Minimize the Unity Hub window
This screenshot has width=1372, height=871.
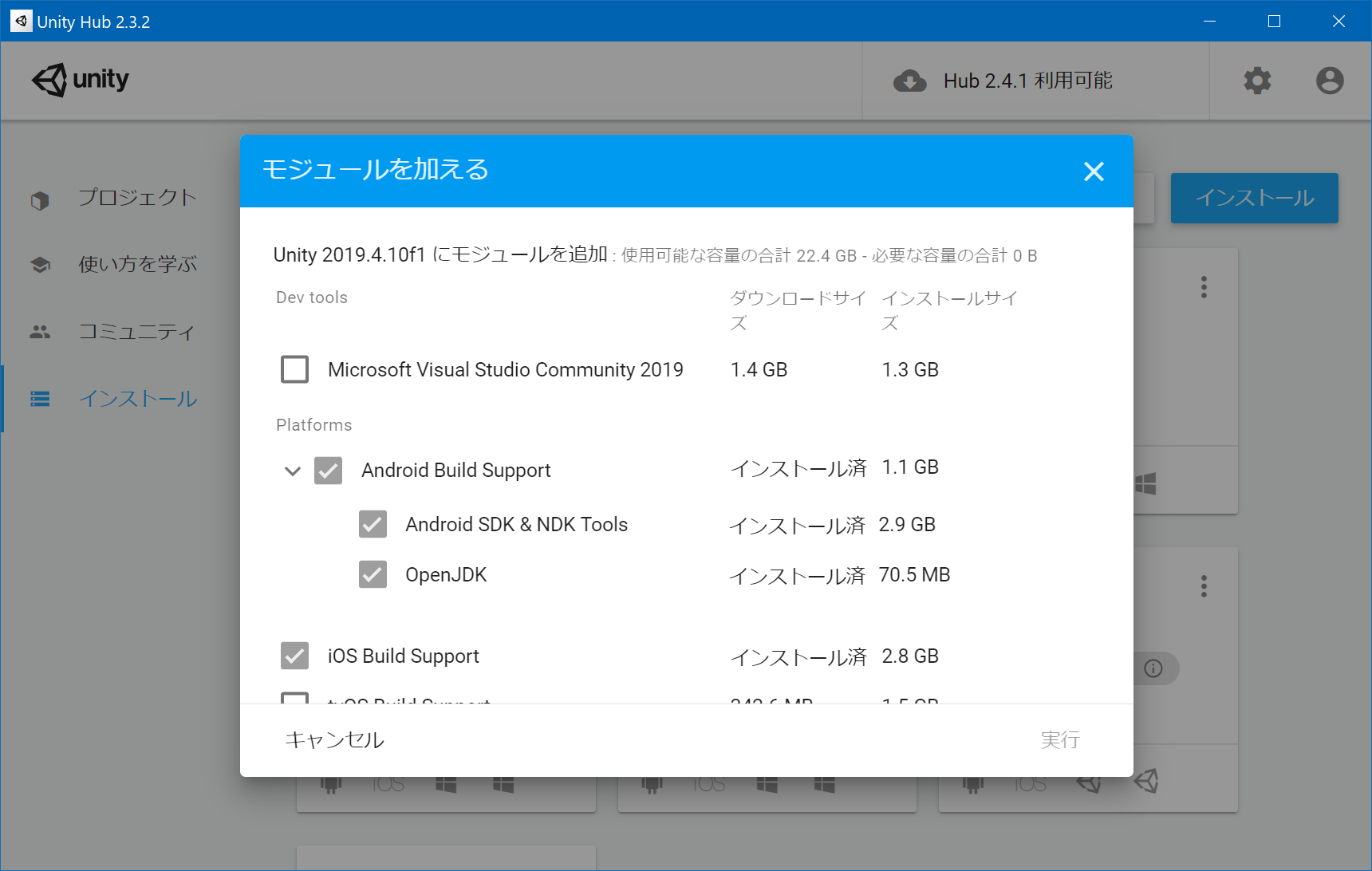coord(1209,21)
